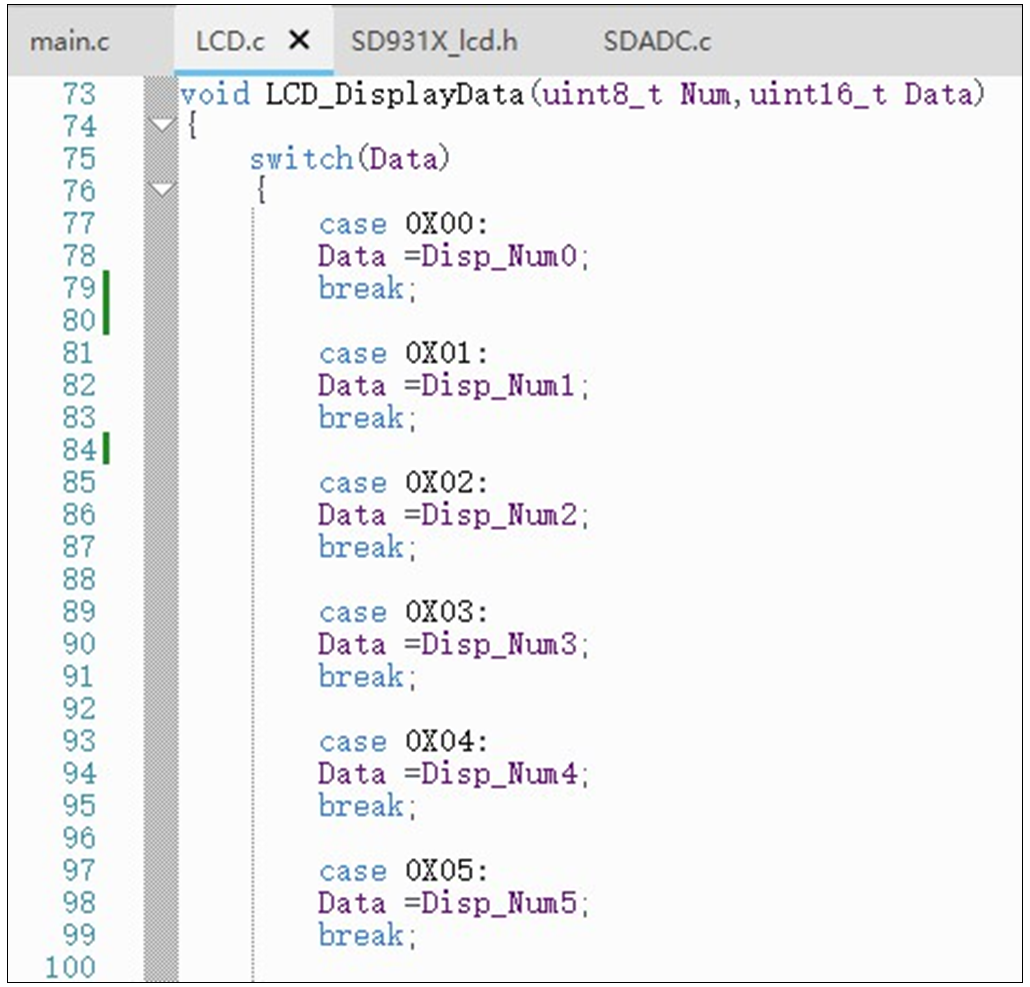Click line number 84 in gutter
This screenshot has width=1030, height=987.
coord(79,450)
